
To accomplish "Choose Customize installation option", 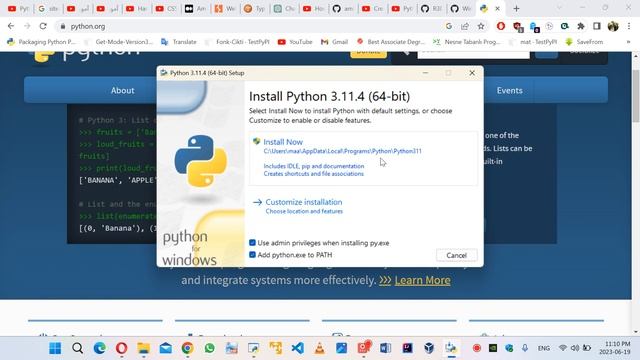I will (304, 202).
